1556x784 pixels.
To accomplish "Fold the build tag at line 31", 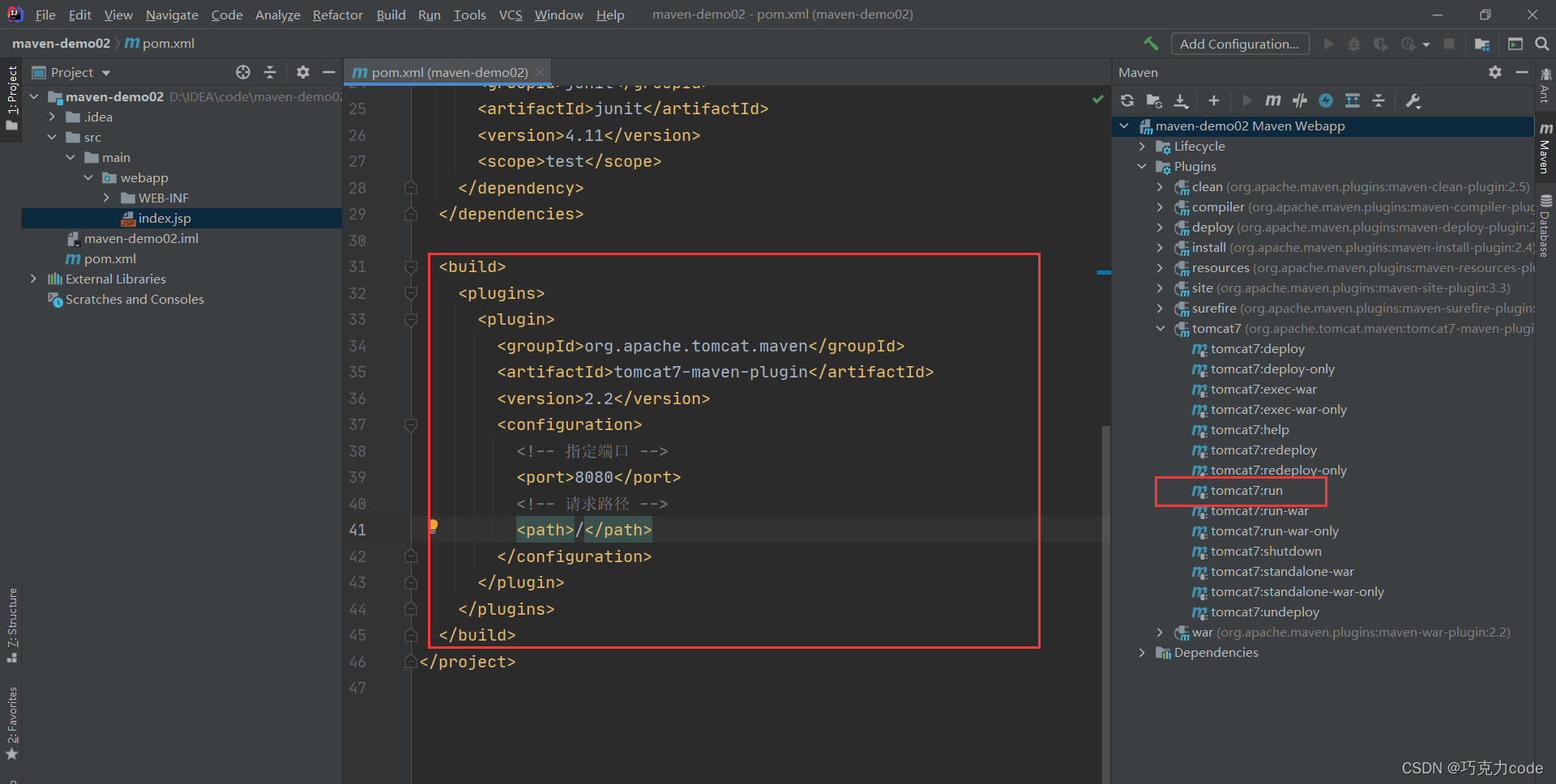I will pyautogui.click(x=411, y=266).
